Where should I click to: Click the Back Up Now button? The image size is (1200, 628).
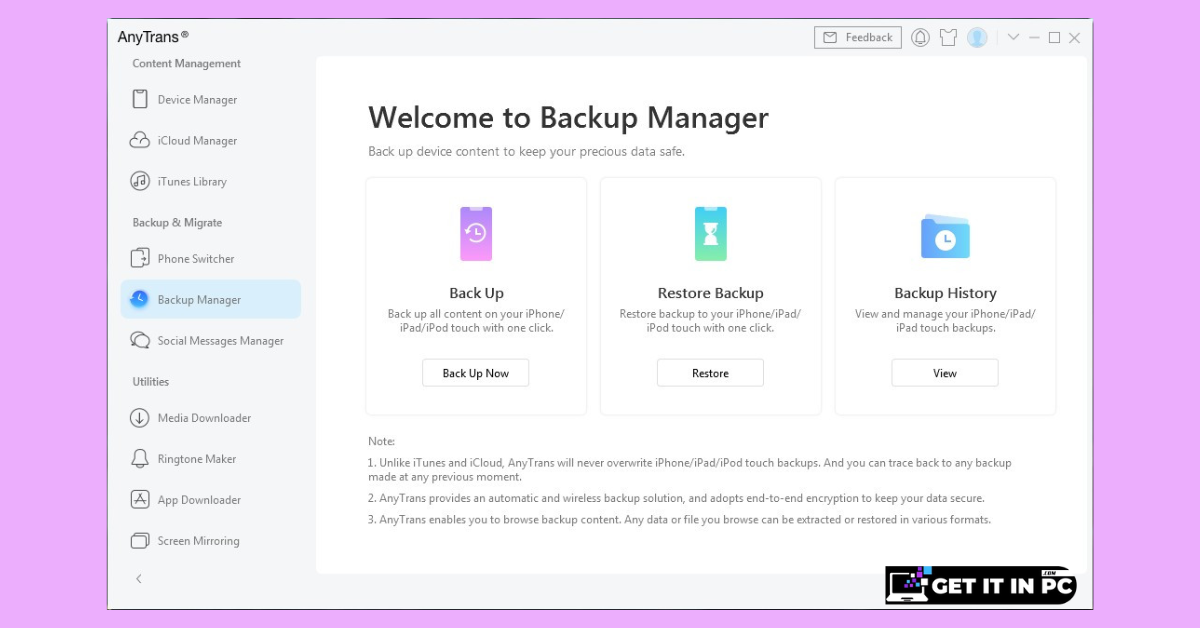coord(476,373)
